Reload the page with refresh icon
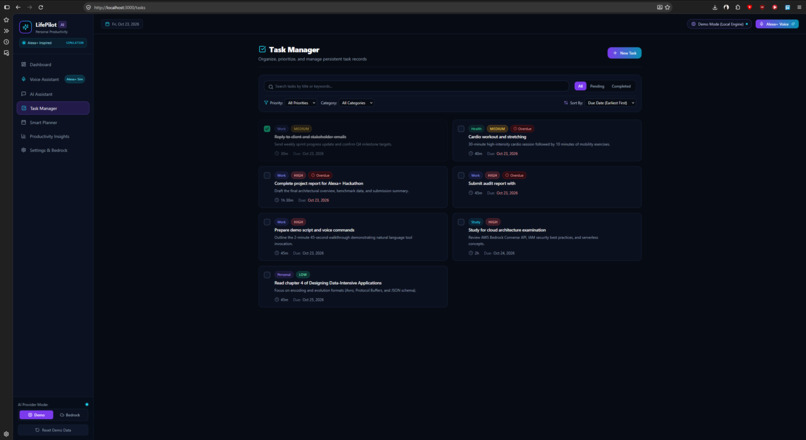The image size is (806, 440). click(41, 7)
